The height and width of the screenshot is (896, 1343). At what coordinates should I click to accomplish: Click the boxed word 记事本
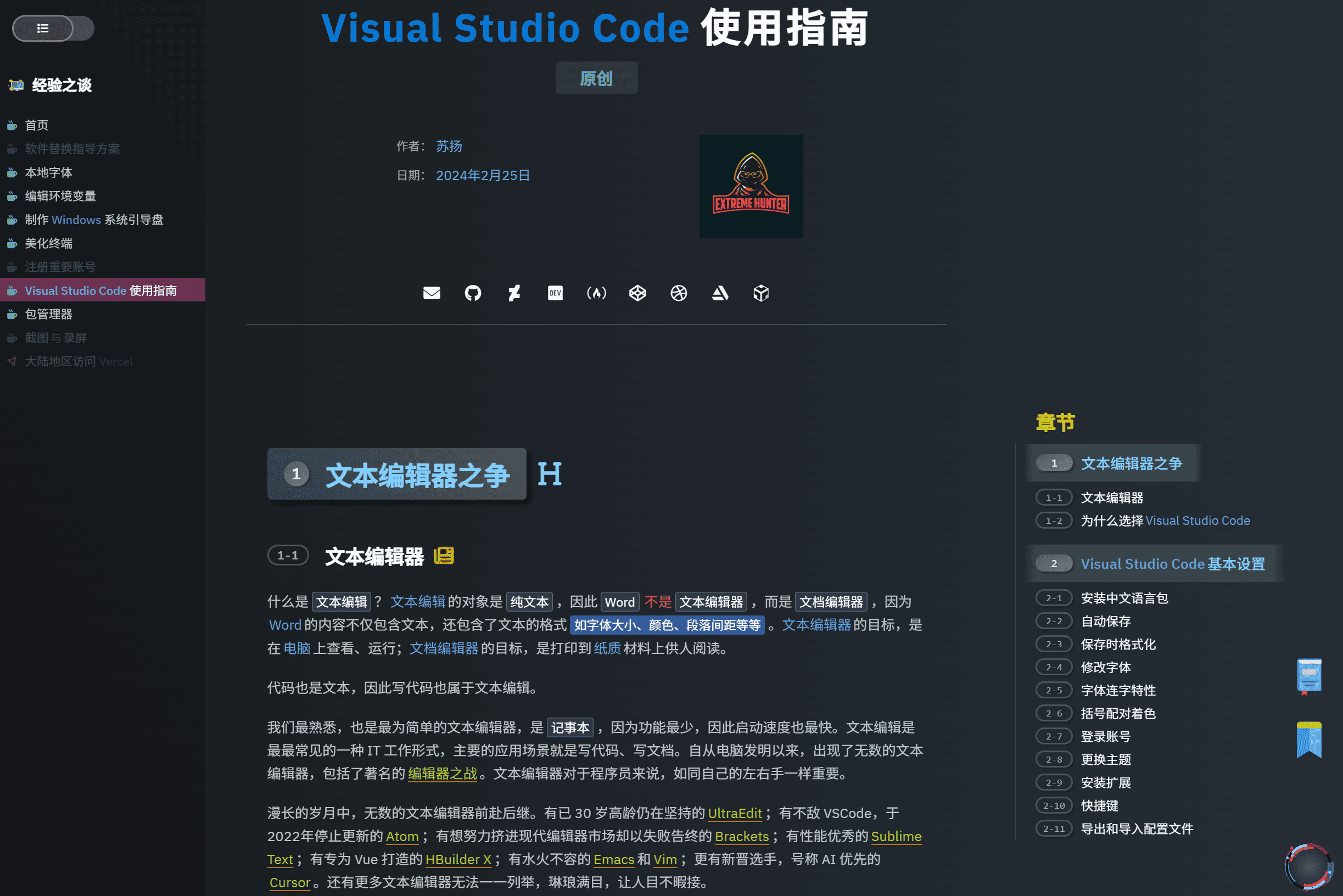570,727
